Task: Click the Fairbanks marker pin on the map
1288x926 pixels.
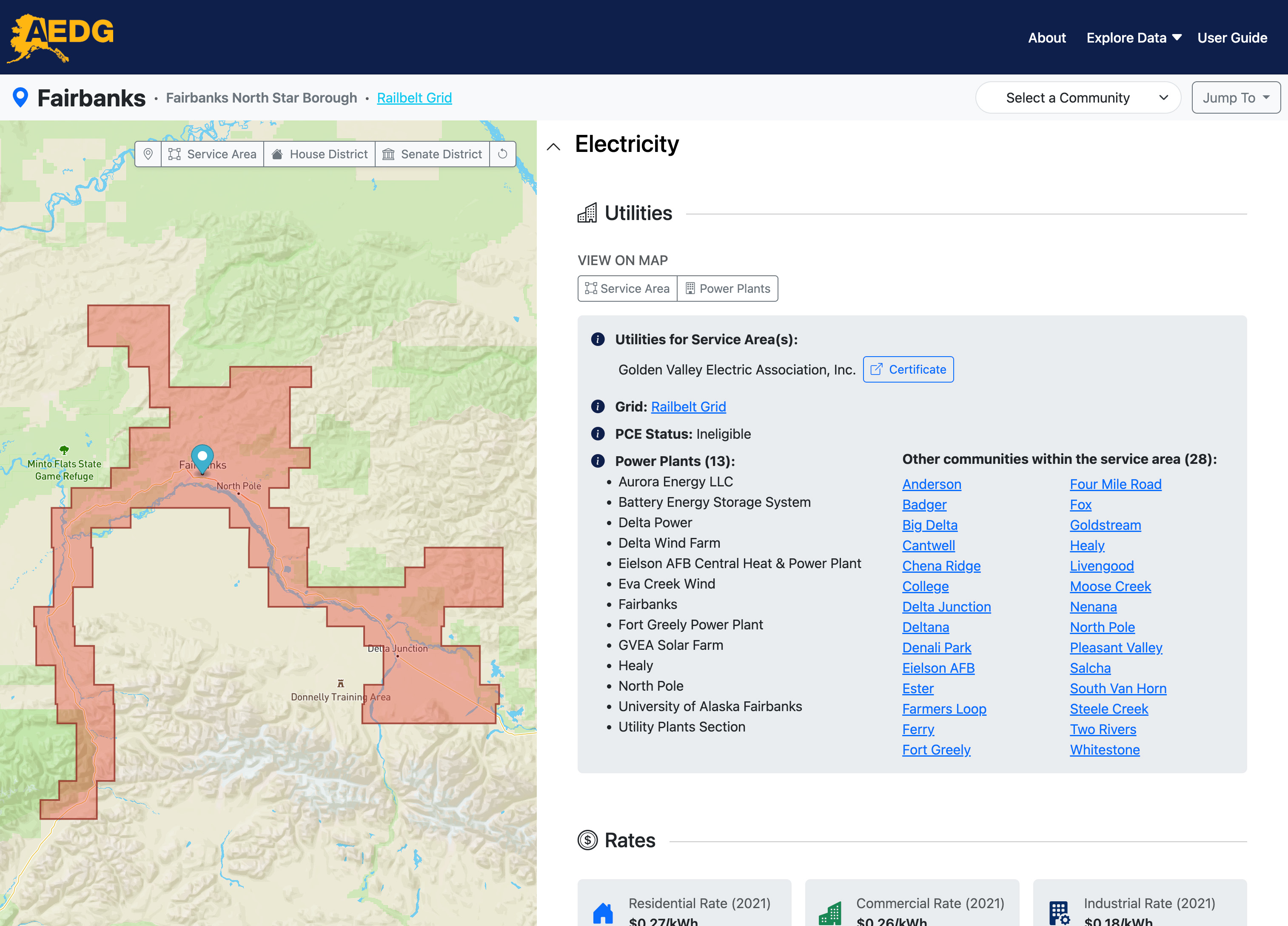Action: 202,457
